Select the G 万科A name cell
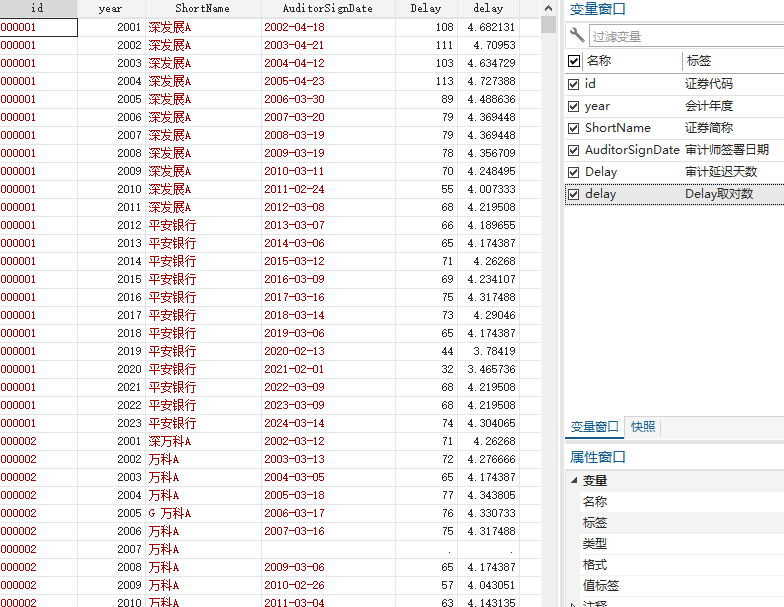Image resolution: width=784 pixels, height=607 pixels. coord(203,514)
